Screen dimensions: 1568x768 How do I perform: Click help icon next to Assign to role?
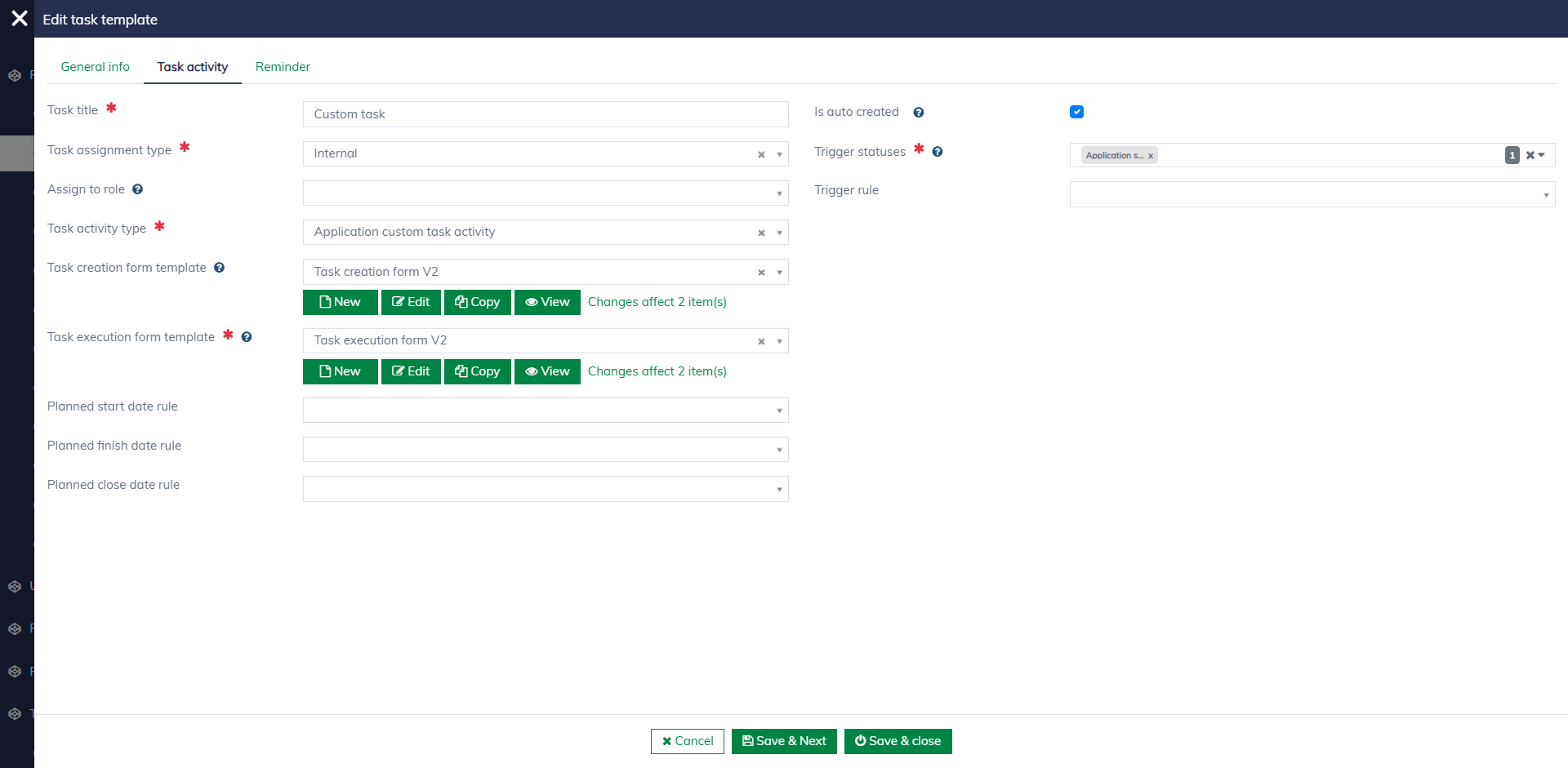point(137,189)
